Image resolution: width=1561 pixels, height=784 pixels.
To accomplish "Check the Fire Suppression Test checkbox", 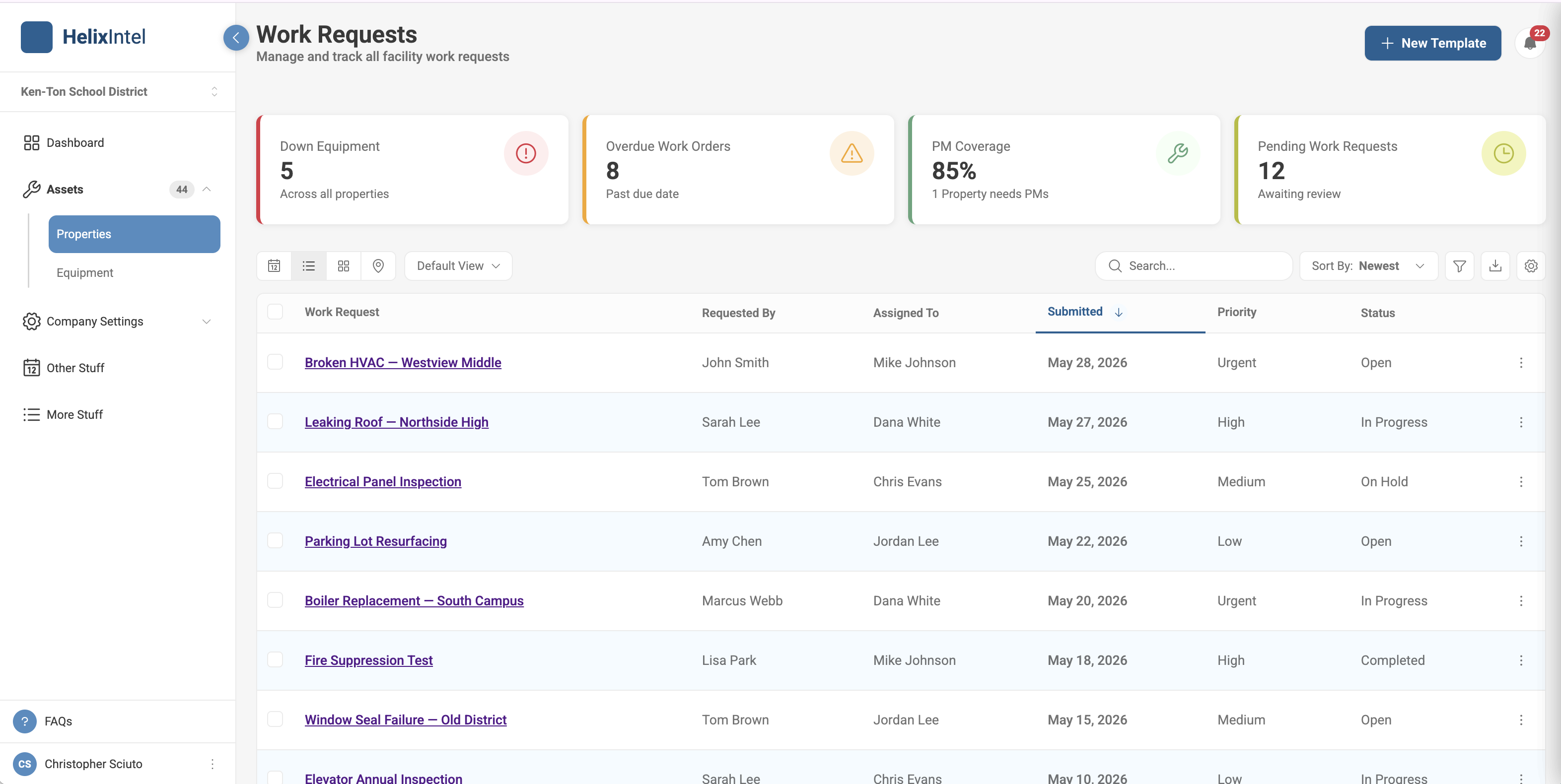I will pyautogui.click(x=275, y=659).
